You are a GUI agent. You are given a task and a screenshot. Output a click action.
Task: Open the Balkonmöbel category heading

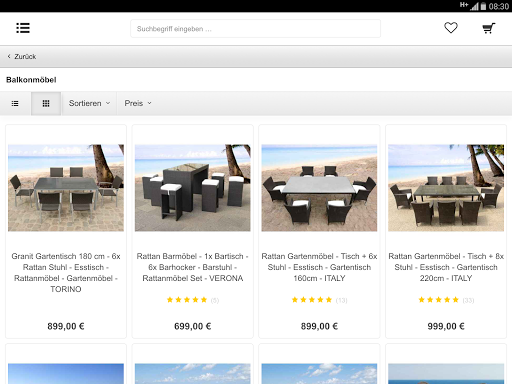tap(31, 80)
